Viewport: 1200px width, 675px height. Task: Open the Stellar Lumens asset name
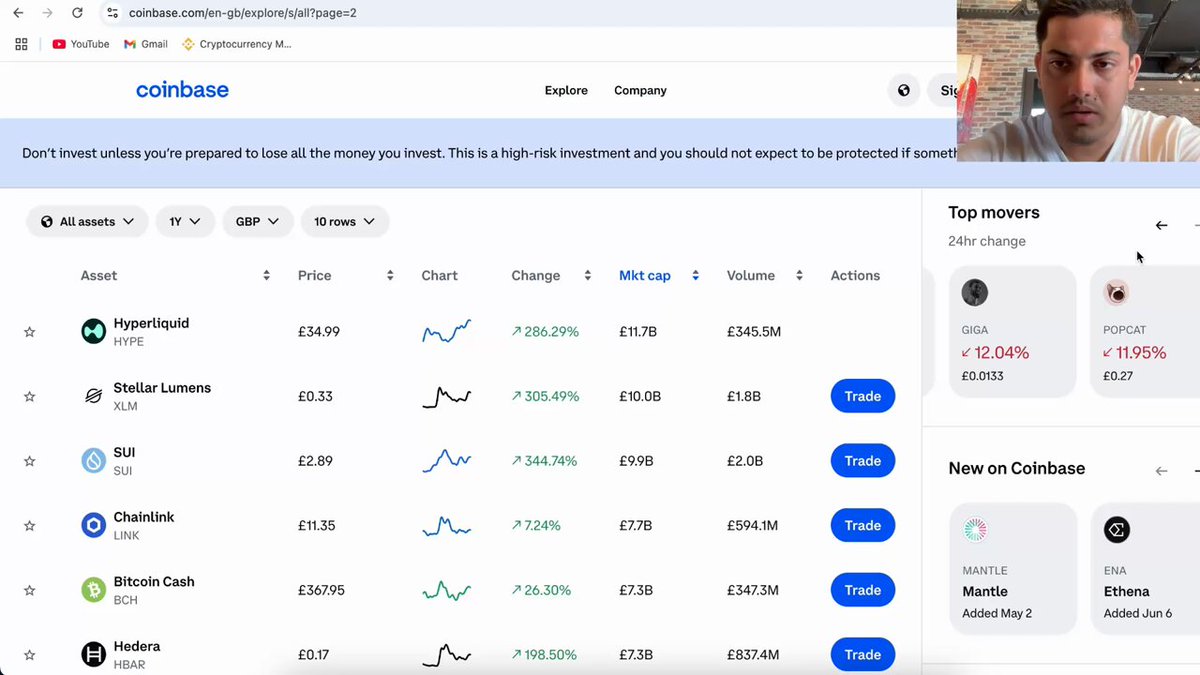tap(162, 388)
